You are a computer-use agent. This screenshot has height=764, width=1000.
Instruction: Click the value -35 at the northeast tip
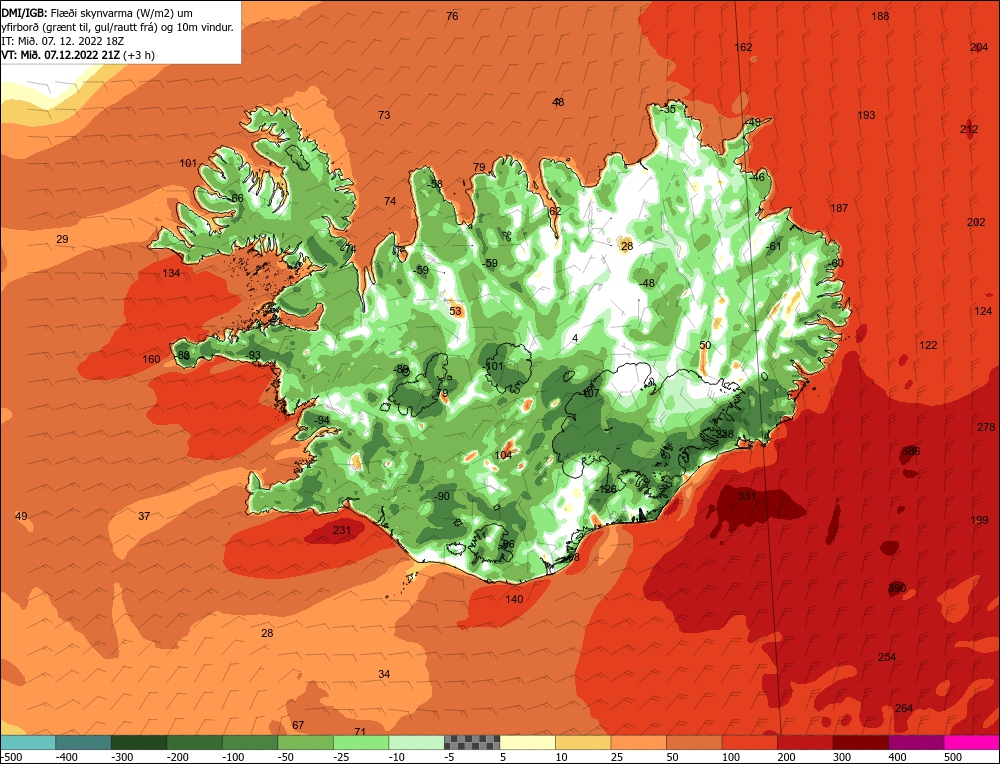667,109
